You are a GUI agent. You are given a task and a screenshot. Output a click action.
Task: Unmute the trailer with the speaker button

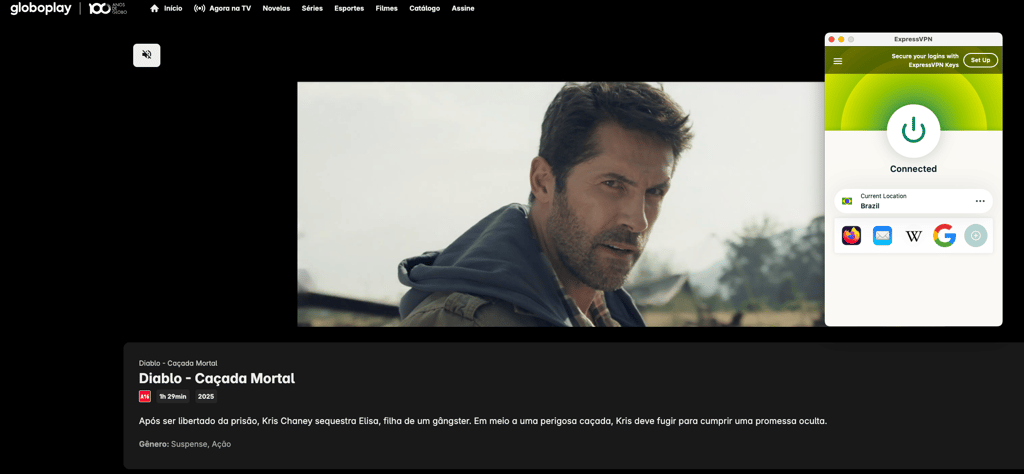click(x=146, y=55)
